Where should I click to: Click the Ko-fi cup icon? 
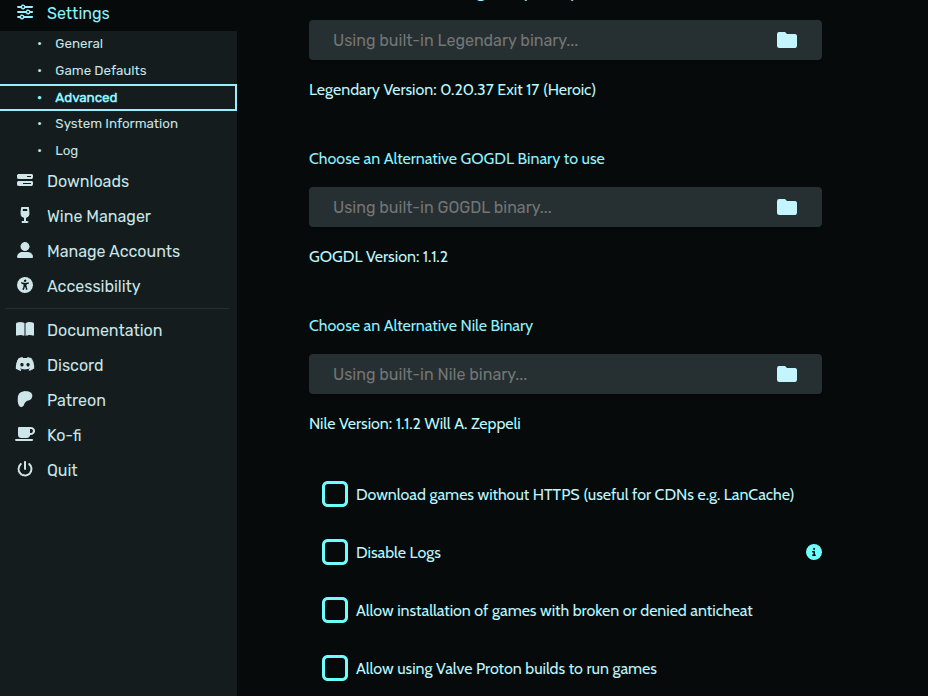pos(25,435)
